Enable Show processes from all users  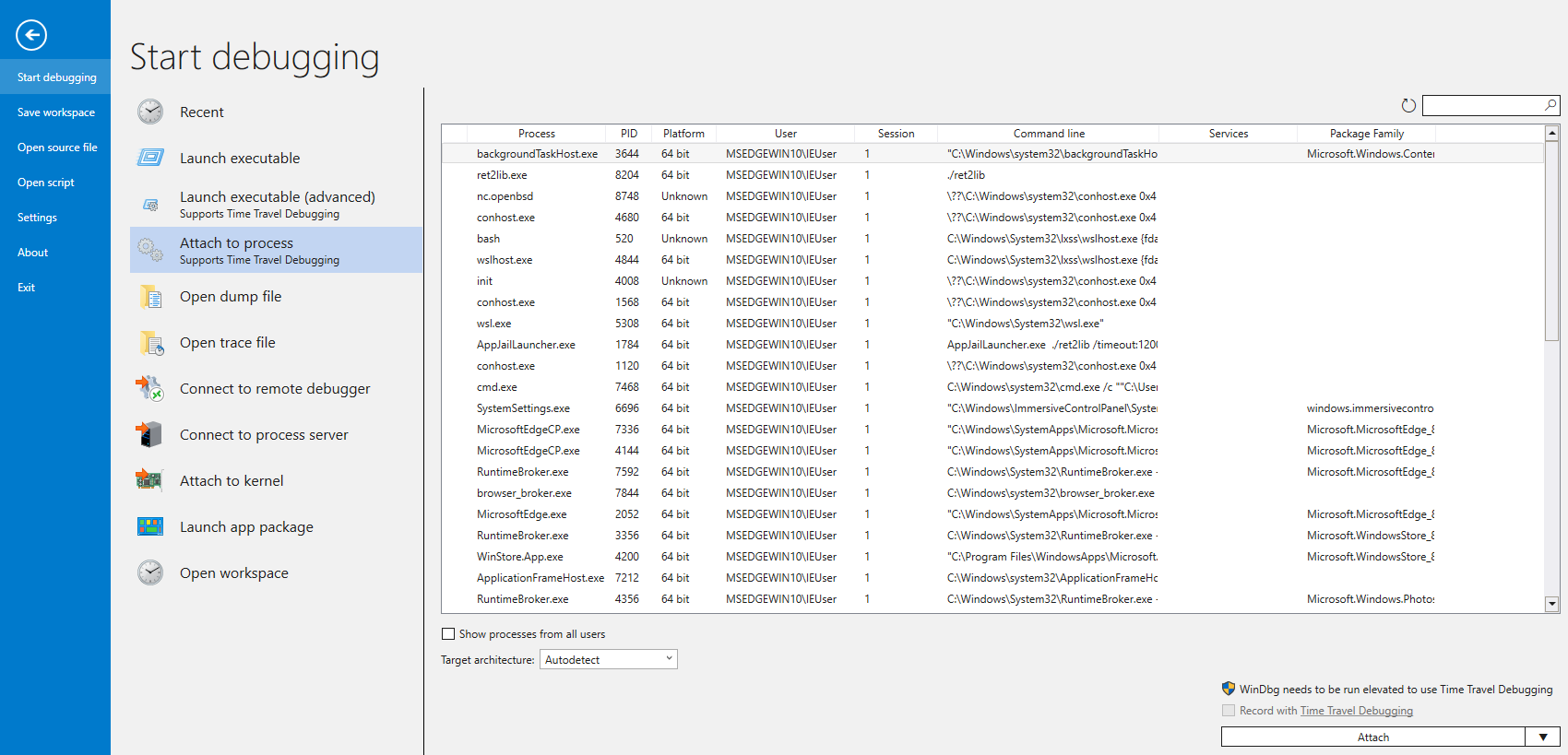click(448, 634)
